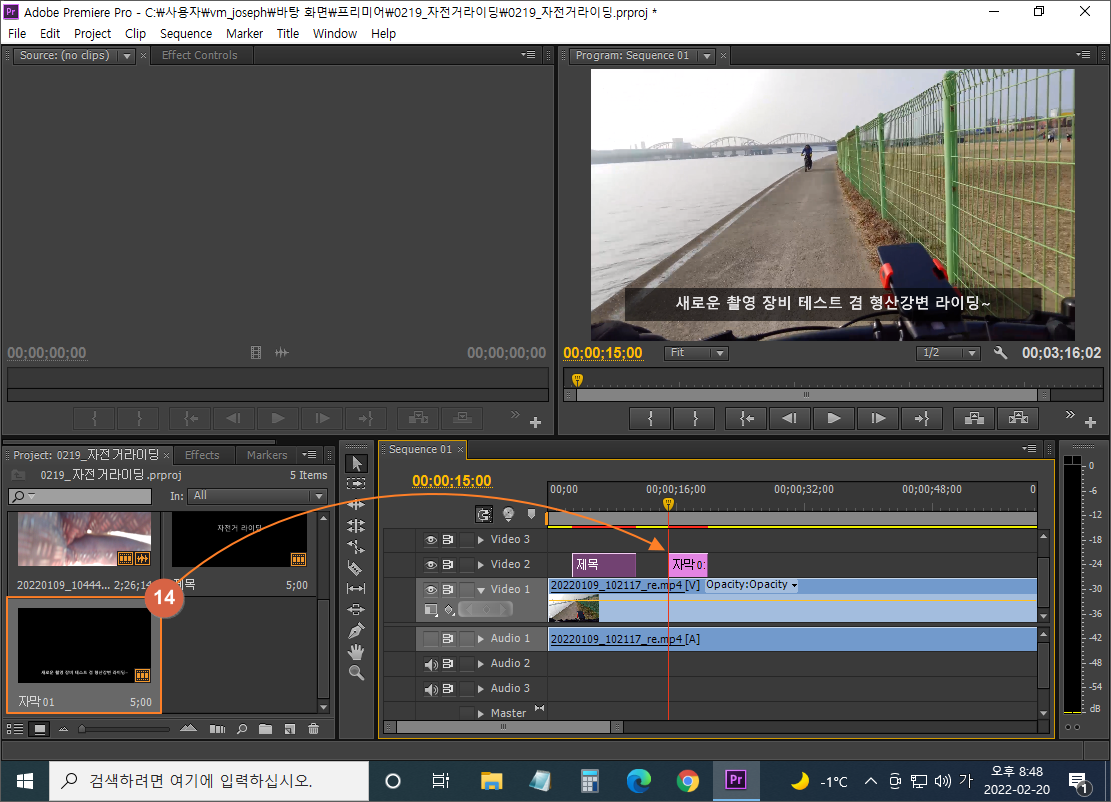Image resolution: width=1111 pixels, height=802 pixels.
Task: Click Automate to Sequence in project panel
Action: [218, 728]
